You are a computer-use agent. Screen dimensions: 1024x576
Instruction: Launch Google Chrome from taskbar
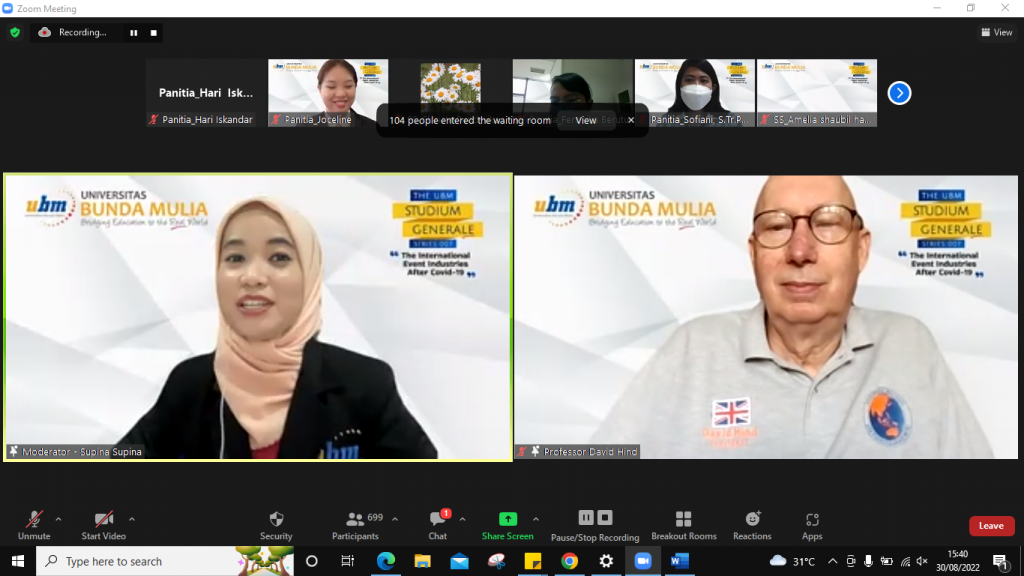click(x=569, y=561)
